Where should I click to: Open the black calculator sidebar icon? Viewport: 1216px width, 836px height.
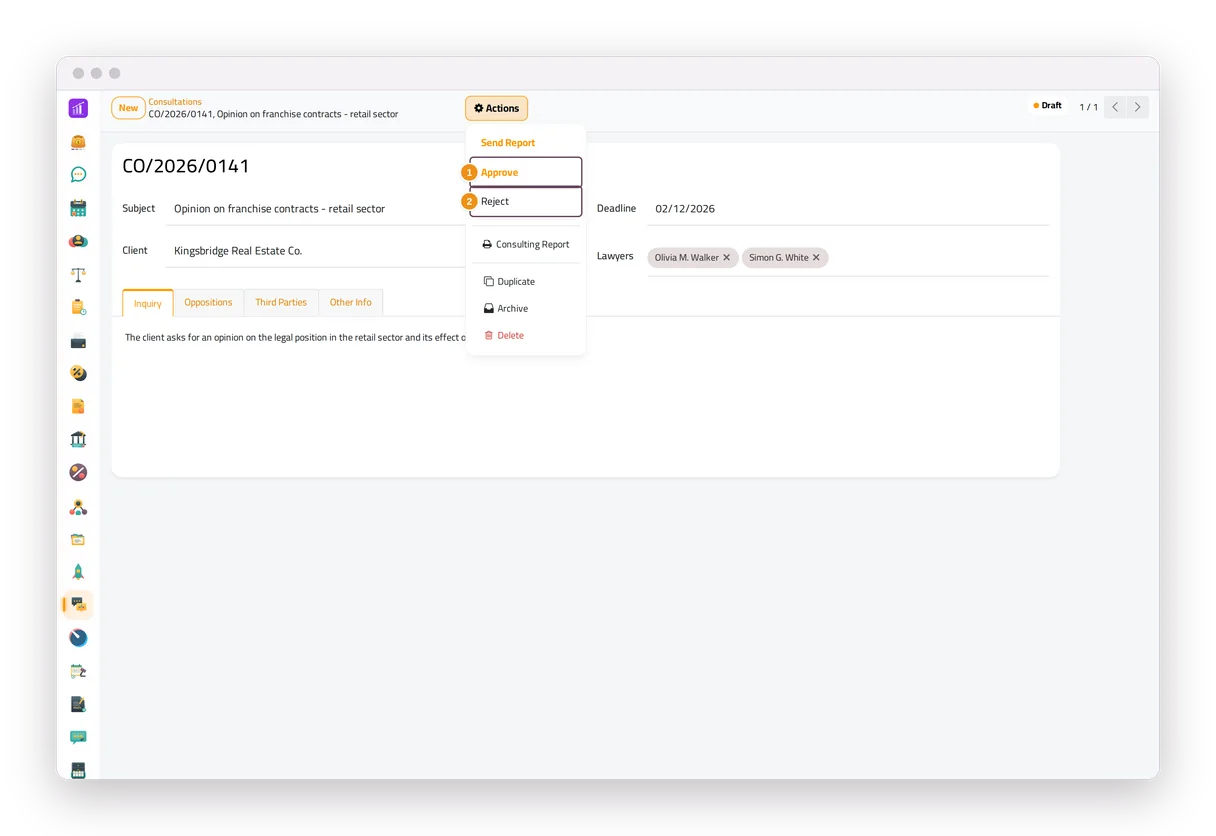[x=78, y=770]
